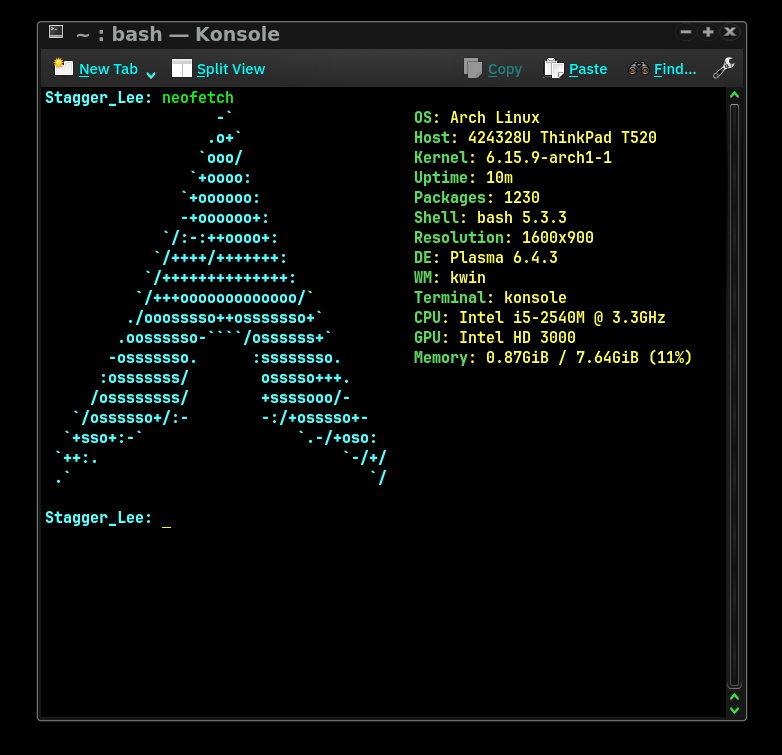Click scroll-up arrow at top of scrollbar
This screenshot has height=755, width=782.
click(734, 96)
